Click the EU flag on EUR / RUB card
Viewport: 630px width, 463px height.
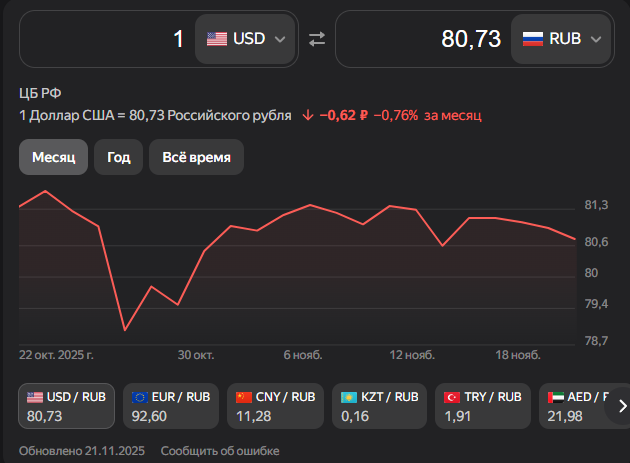[140, 397]
